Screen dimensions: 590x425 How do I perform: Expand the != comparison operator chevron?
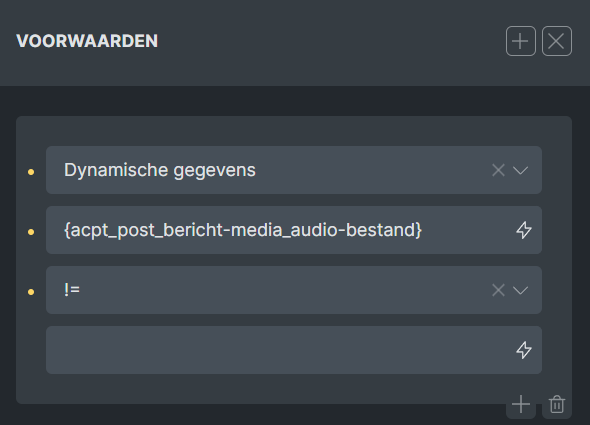(520, 290)
